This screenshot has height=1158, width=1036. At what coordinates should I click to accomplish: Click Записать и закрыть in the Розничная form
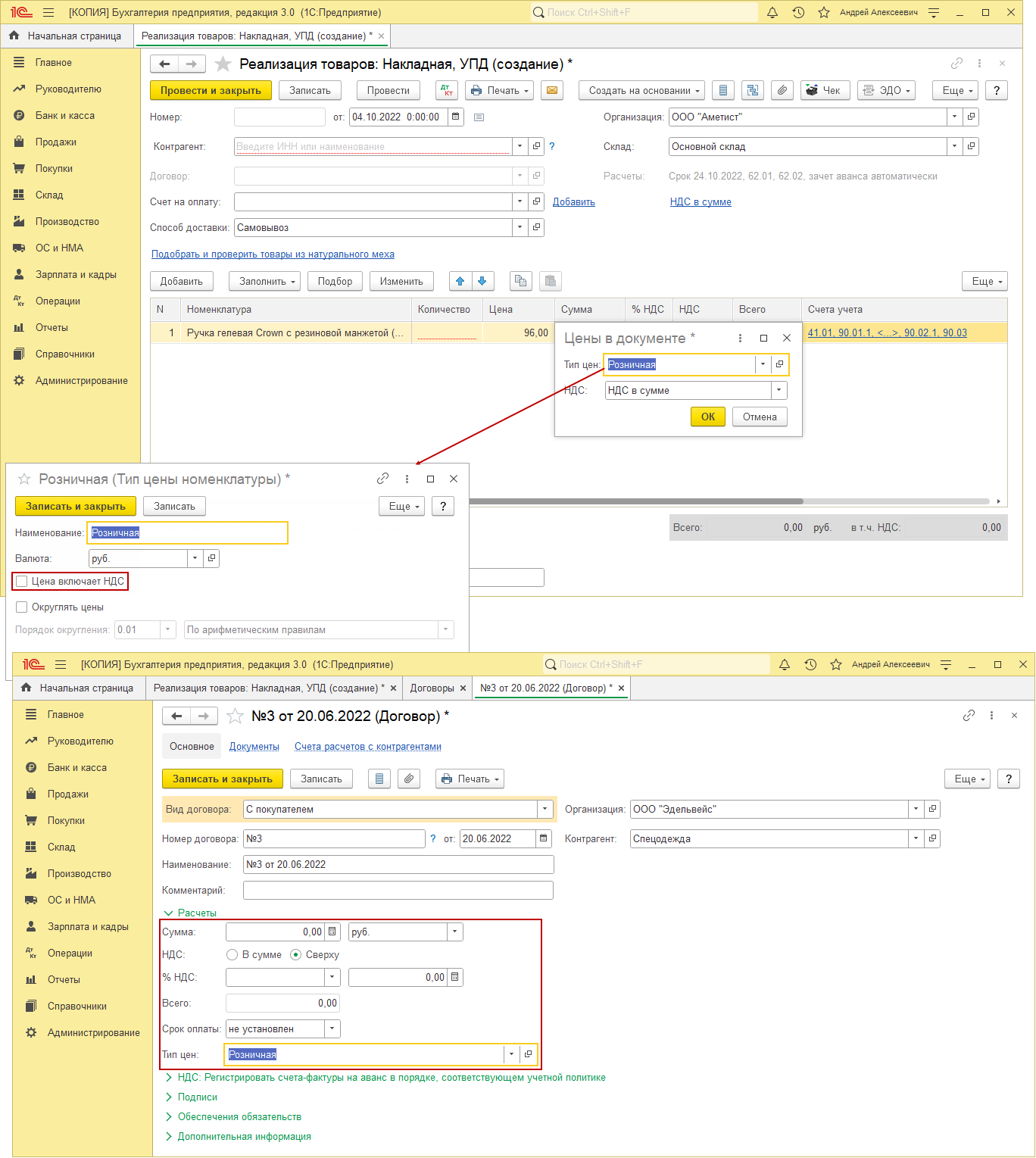click(76, 506)
